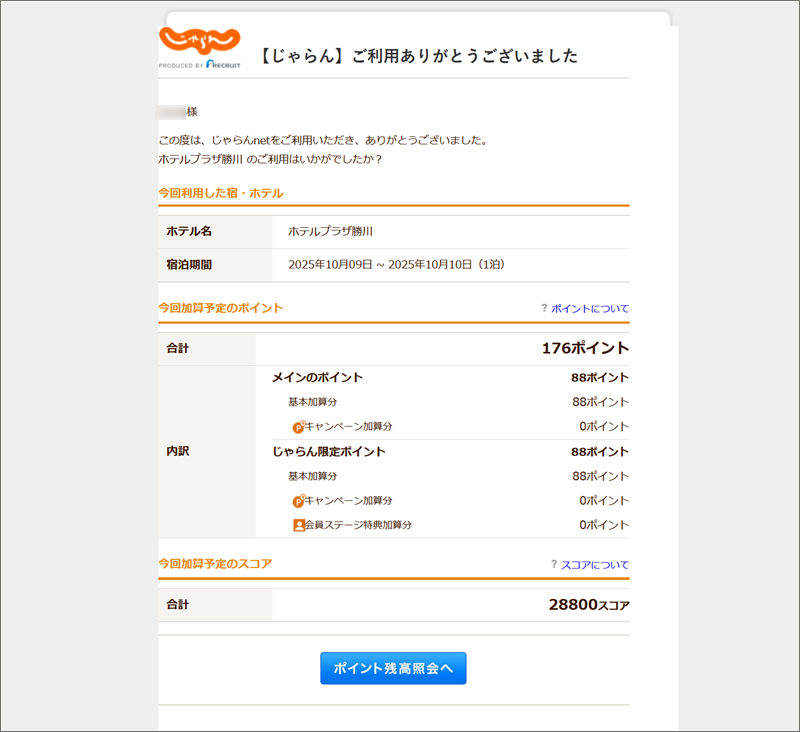This screenshot has width=800, height=732.
Task: Click the メインのポイント row label
Action: (317, 378)
